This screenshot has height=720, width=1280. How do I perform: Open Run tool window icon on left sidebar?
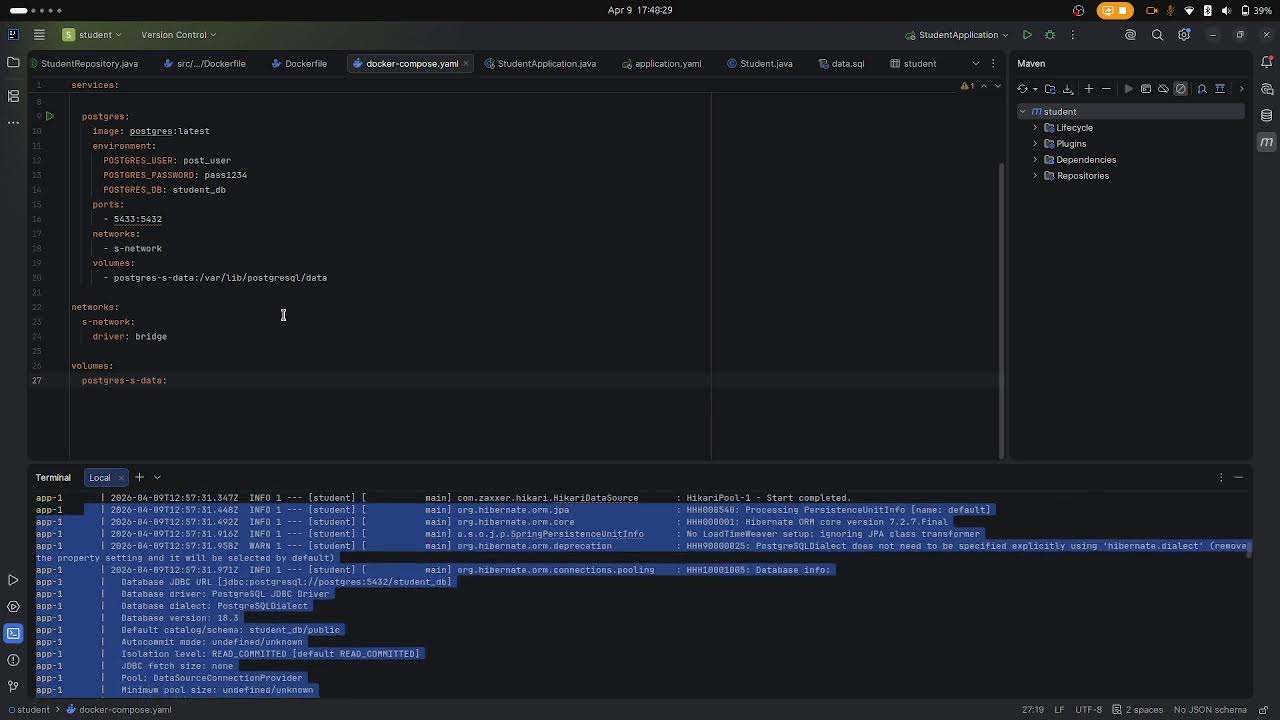(x=13, y=580)
